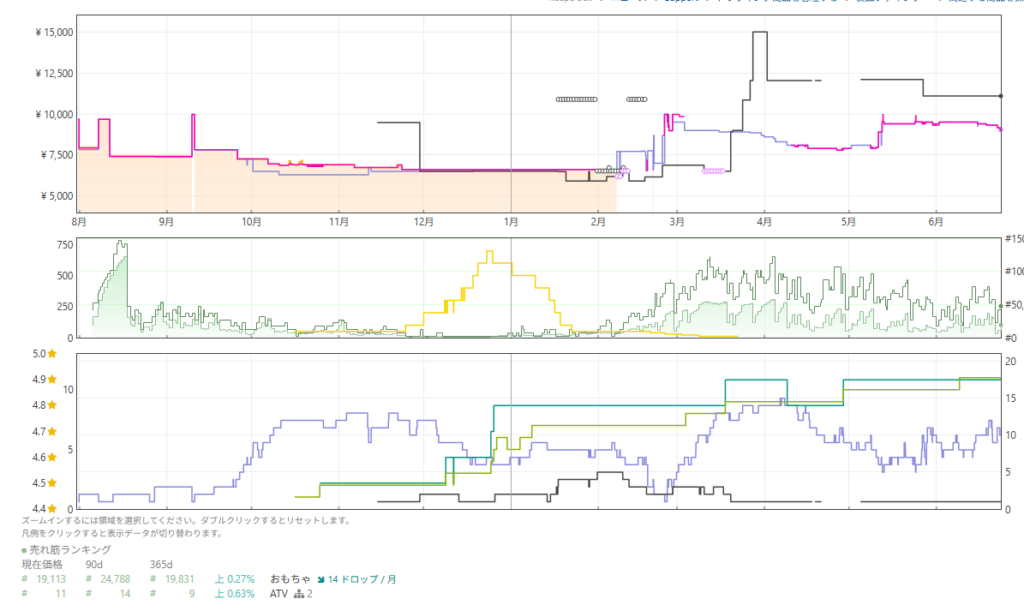Viewport: 1024px width, 605px height.
Task: Click the 8月 month label on the axis
Action: click(x=79, y=222)
